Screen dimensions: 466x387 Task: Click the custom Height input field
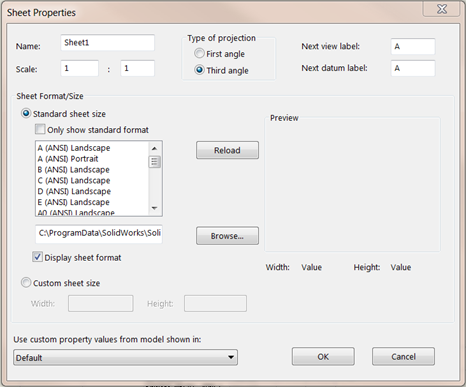215,303
